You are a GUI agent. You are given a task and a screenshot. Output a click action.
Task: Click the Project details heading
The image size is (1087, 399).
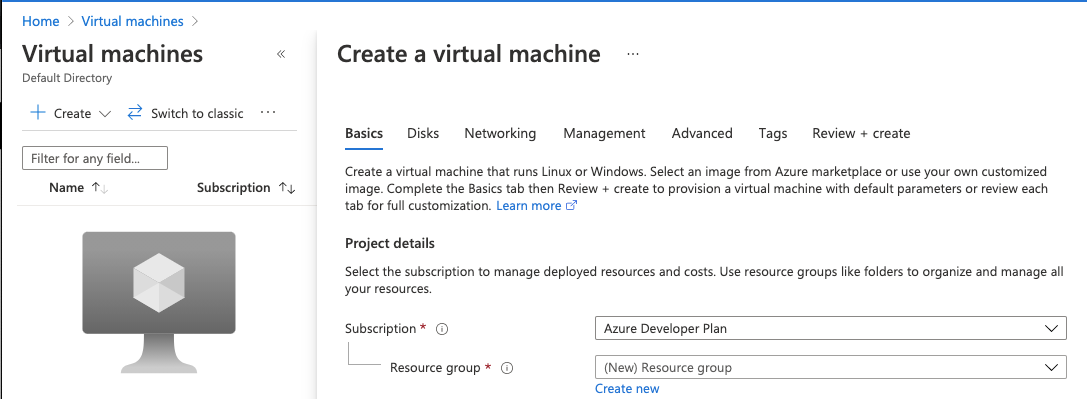point(390,243)
